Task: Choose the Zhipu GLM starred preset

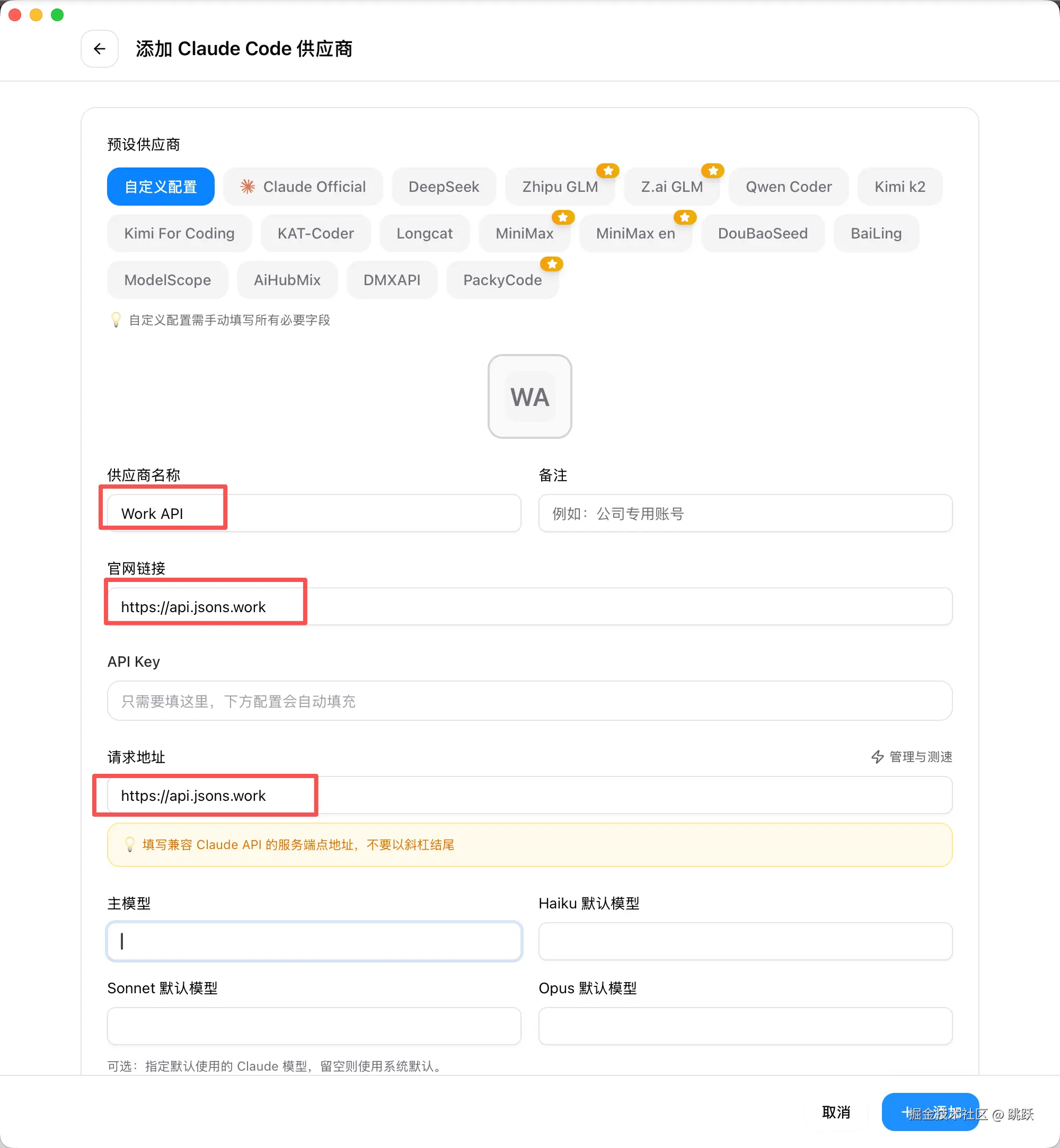Action: [559, 187]
